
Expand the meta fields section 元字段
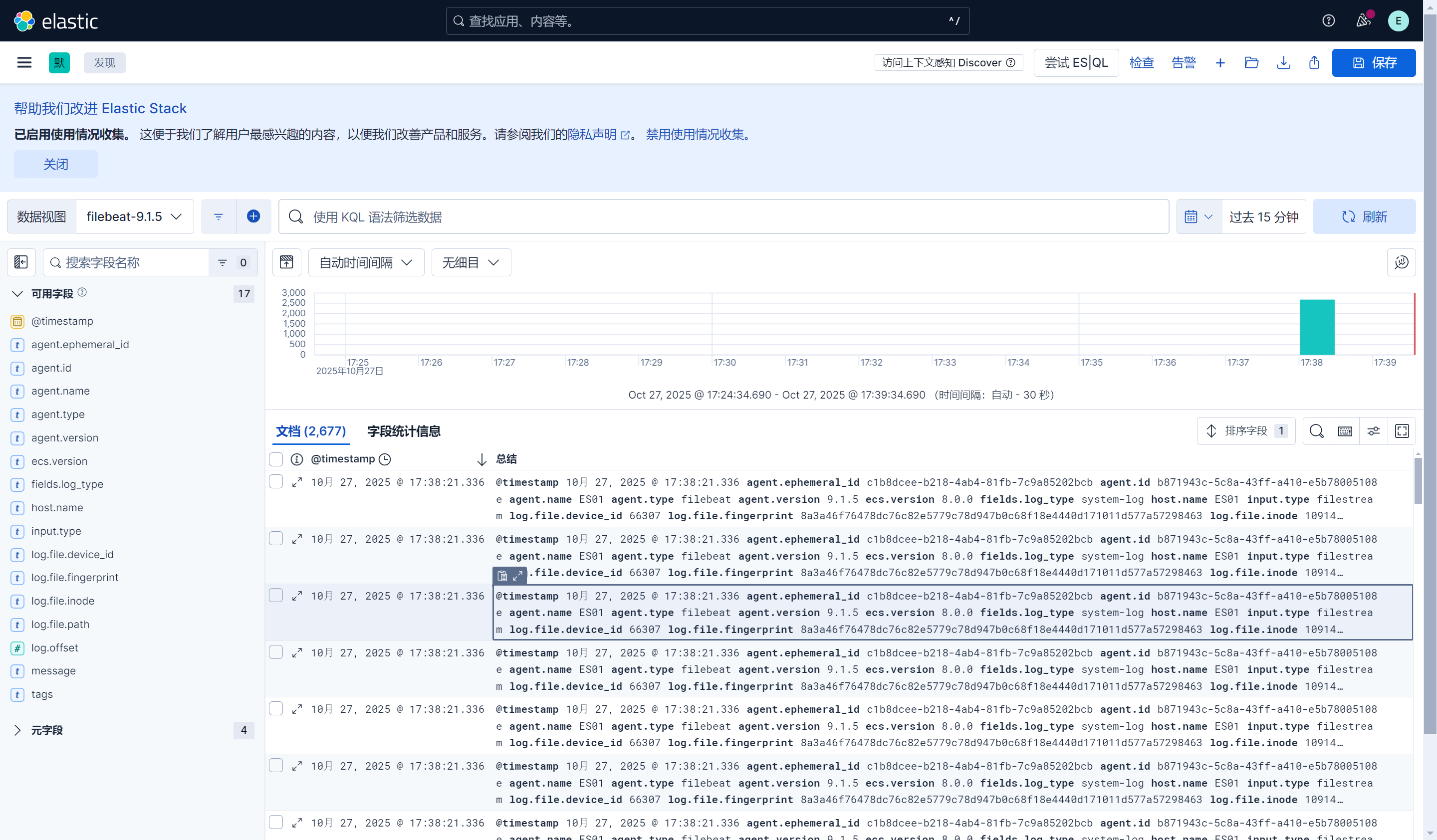pos(17,730)
